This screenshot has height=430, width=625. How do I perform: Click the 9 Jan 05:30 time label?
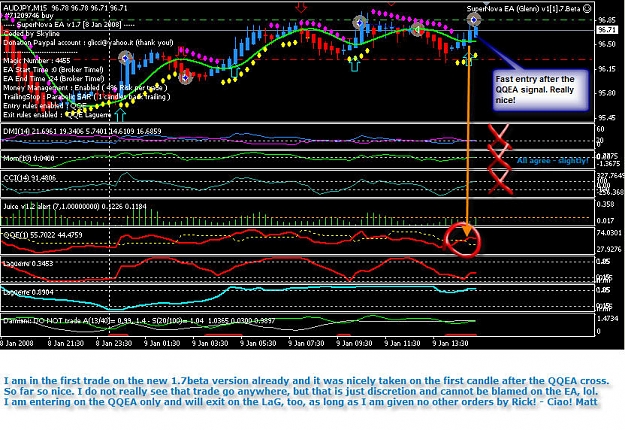click(x=258, y=343)
